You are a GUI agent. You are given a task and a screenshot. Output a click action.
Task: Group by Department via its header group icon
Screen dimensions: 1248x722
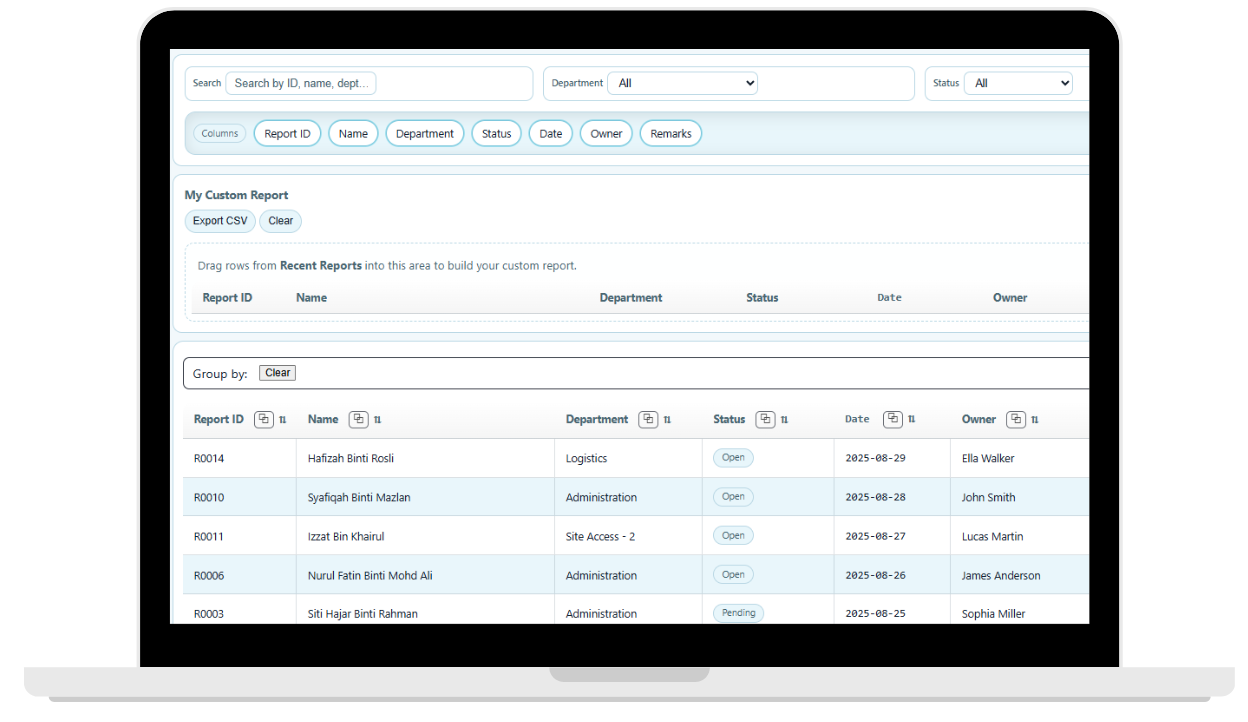coord(649,419)
